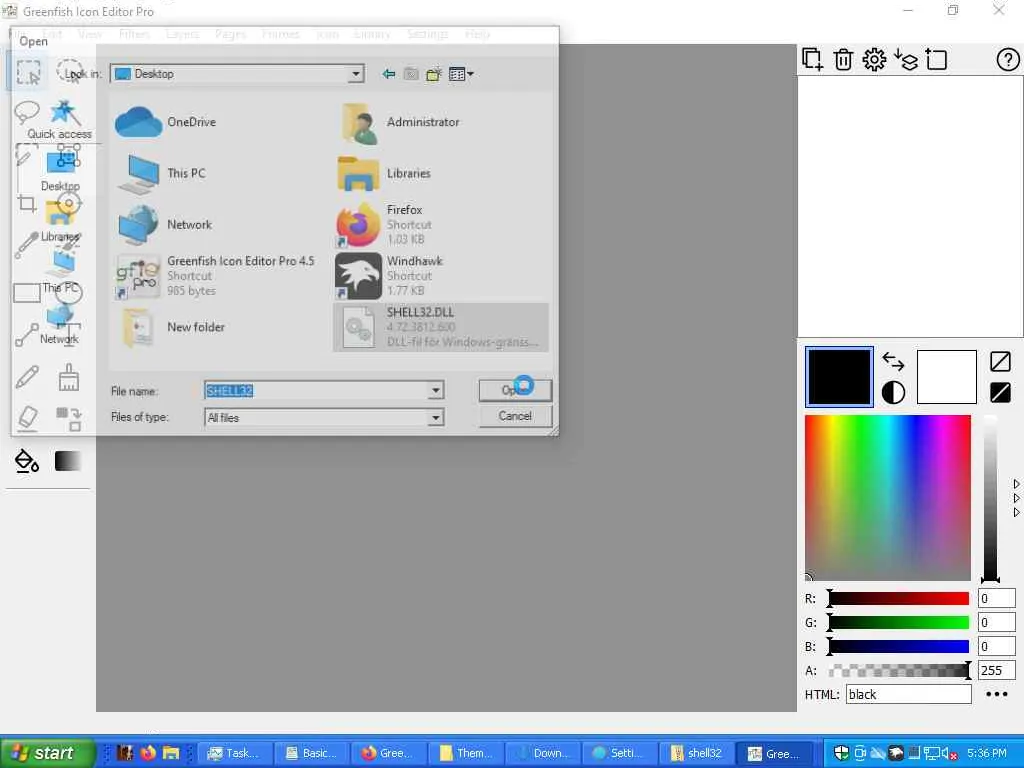Open help with question mark icon
The height and width of the screenshot is (768, 1024).
[x=1008, y=59]
